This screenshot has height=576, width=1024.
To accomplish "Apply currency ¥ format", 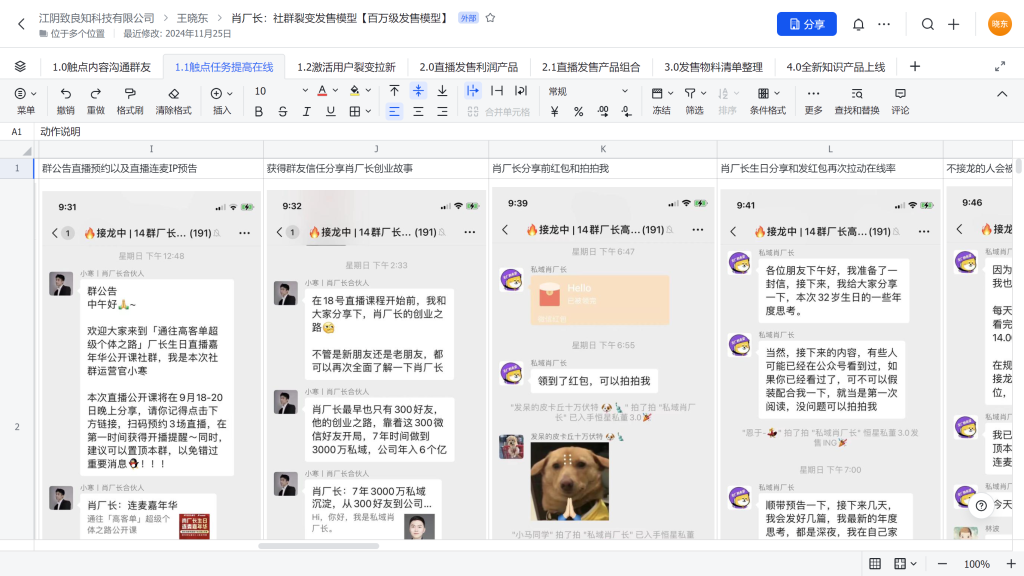I will (x=554, y=112).
